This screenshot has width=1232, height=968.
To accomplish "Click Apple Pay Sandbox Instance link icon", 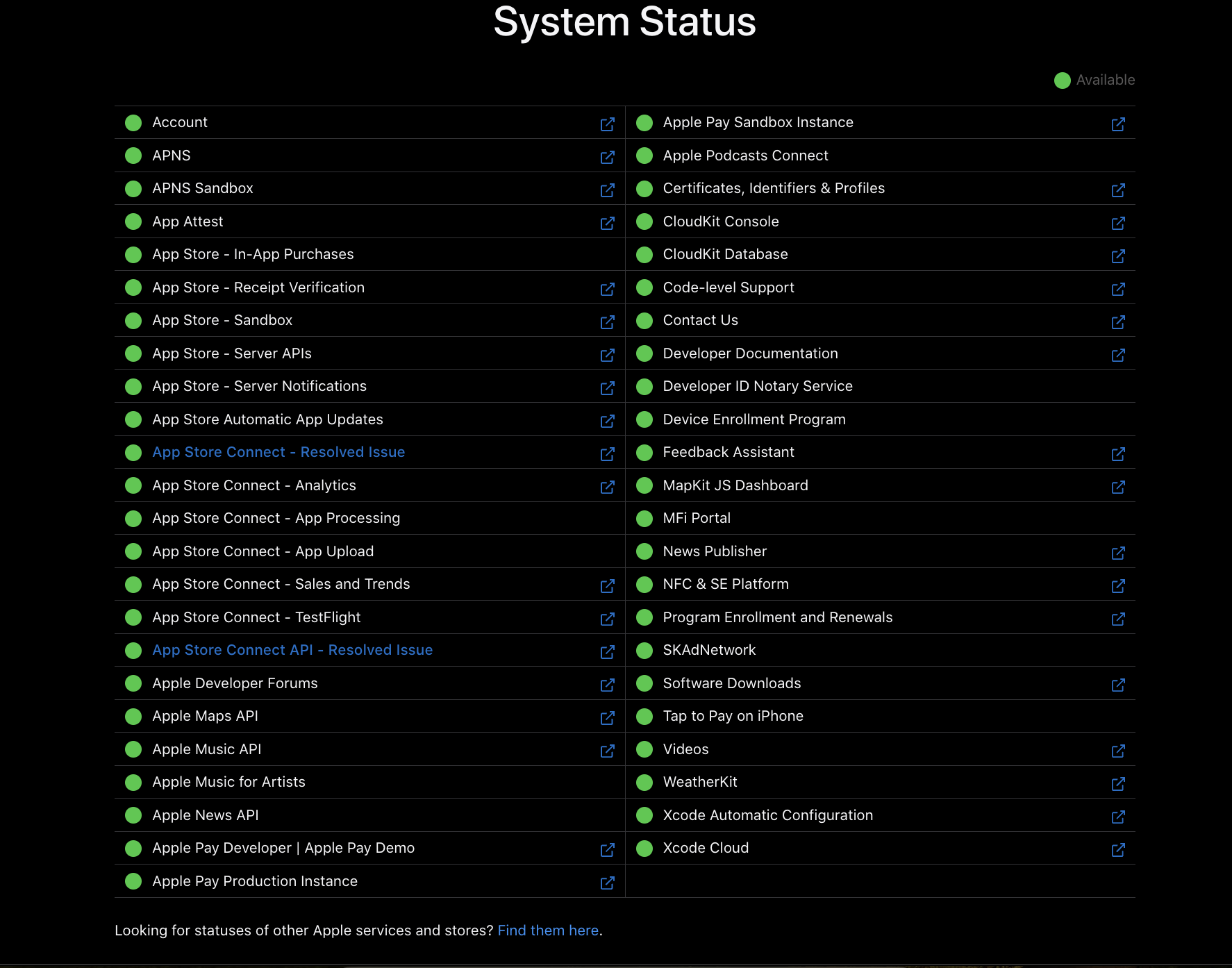I will (x=1118, y=124).
